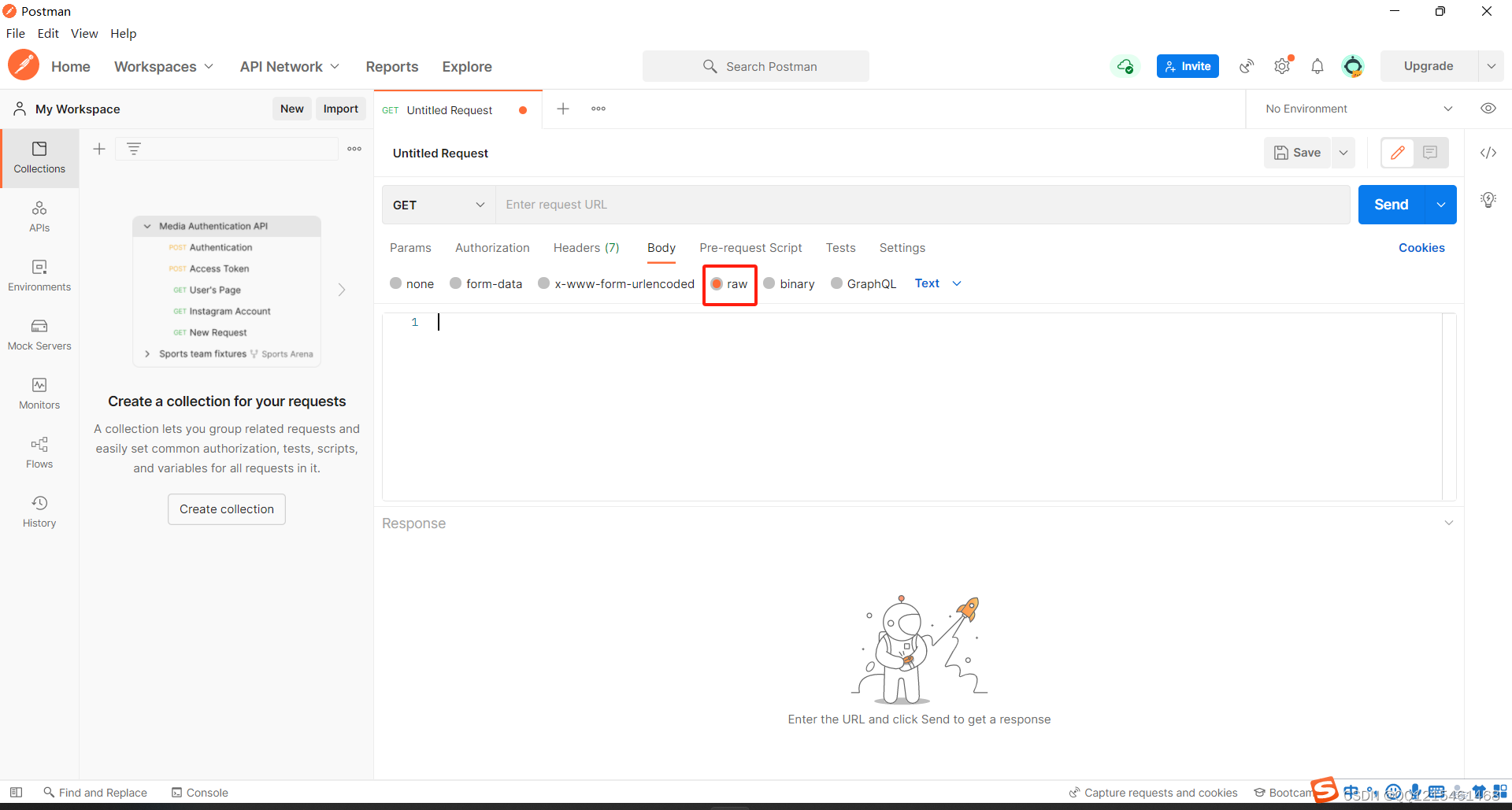This screenshot has width=1512, height=810.
Task: Open the capture requests satellite icon
Action: click(x=1247, y=66)
